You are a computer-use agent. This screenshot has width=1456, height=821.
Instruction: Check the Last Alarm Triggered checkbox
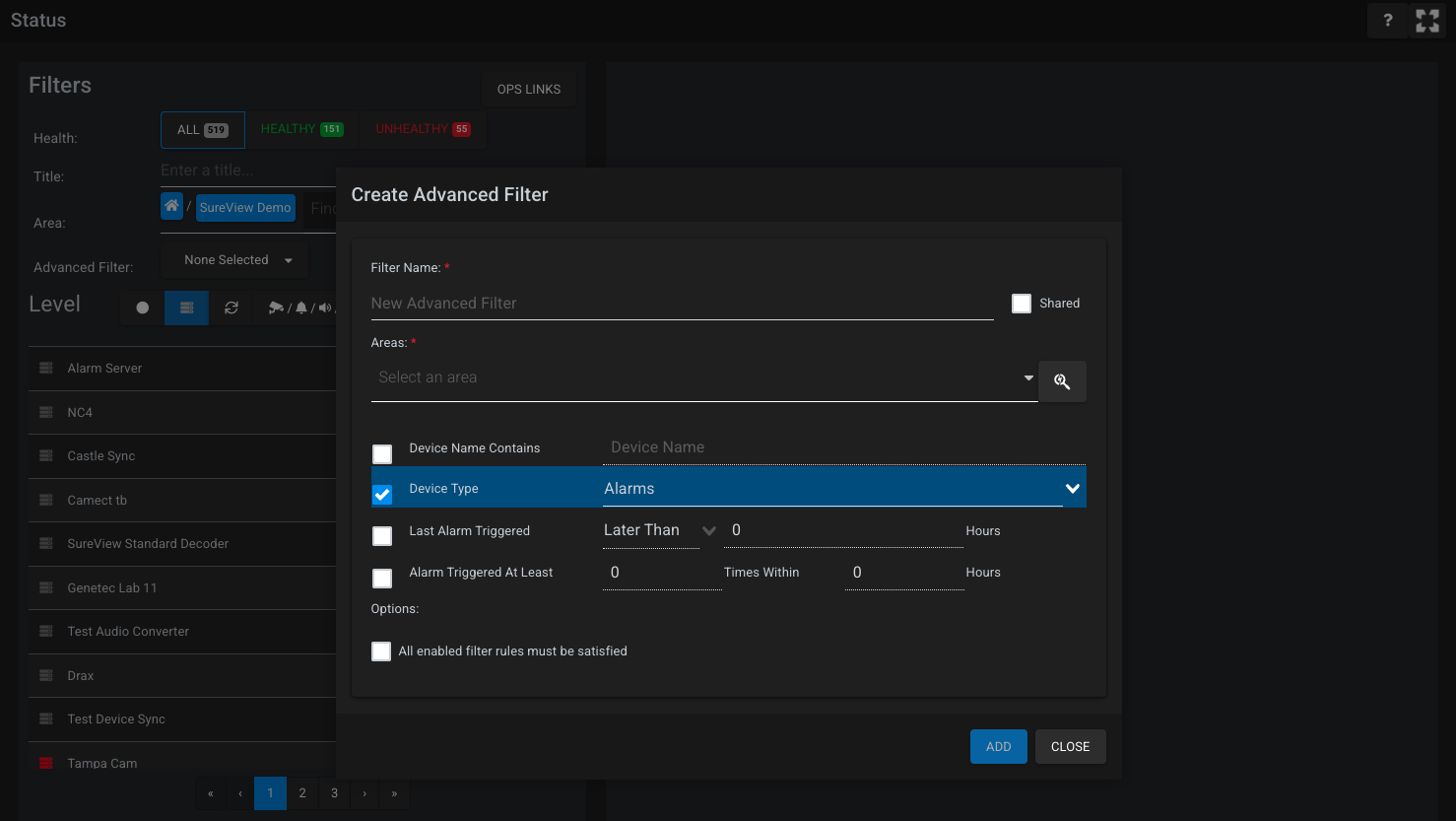(x=382, y=536)
